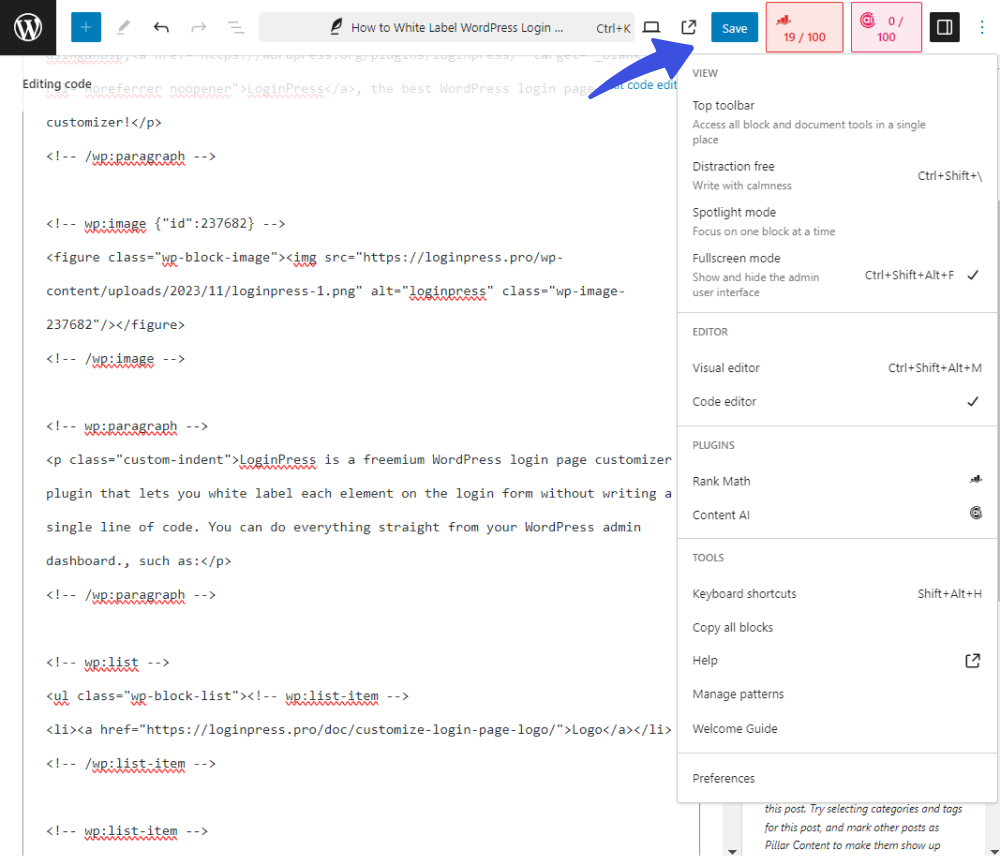Save the post
The image size is (1000, 856).
735,27
